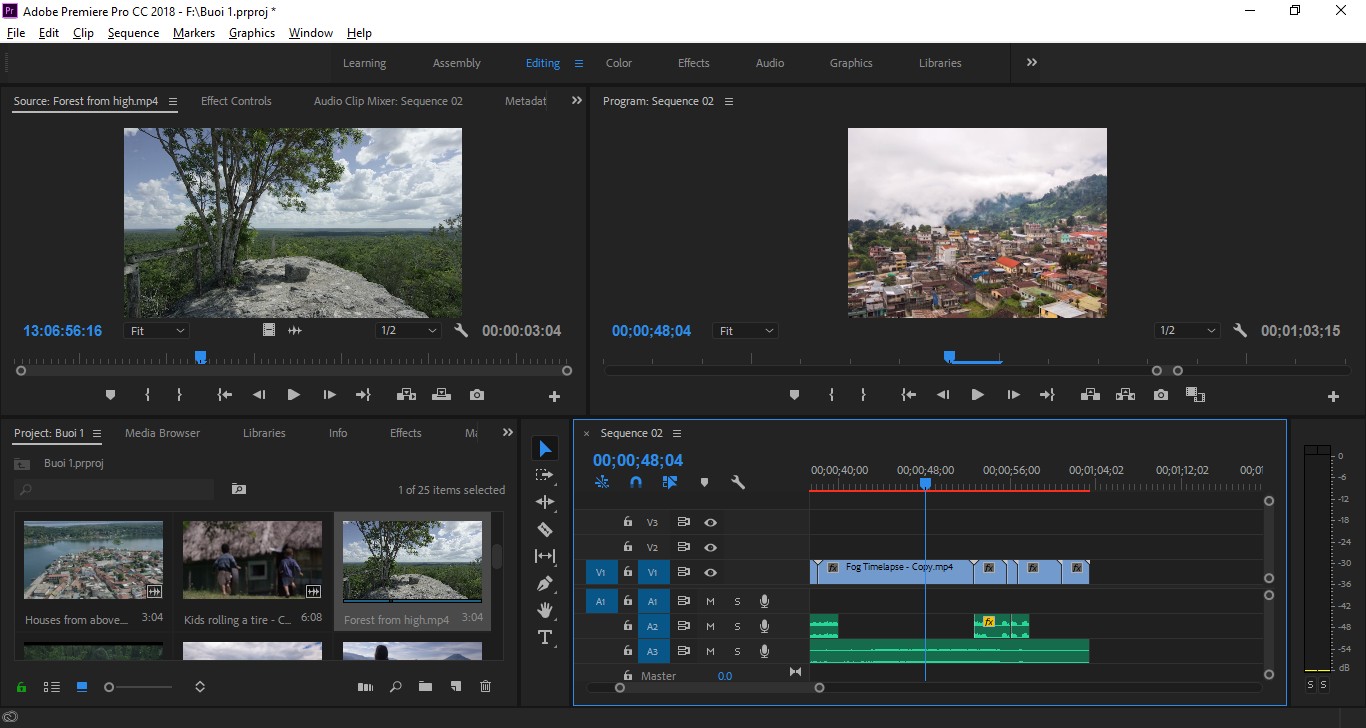Play the clip in the Source monitor
This screenshot has width=1366, height=728.
coord(293,395)
